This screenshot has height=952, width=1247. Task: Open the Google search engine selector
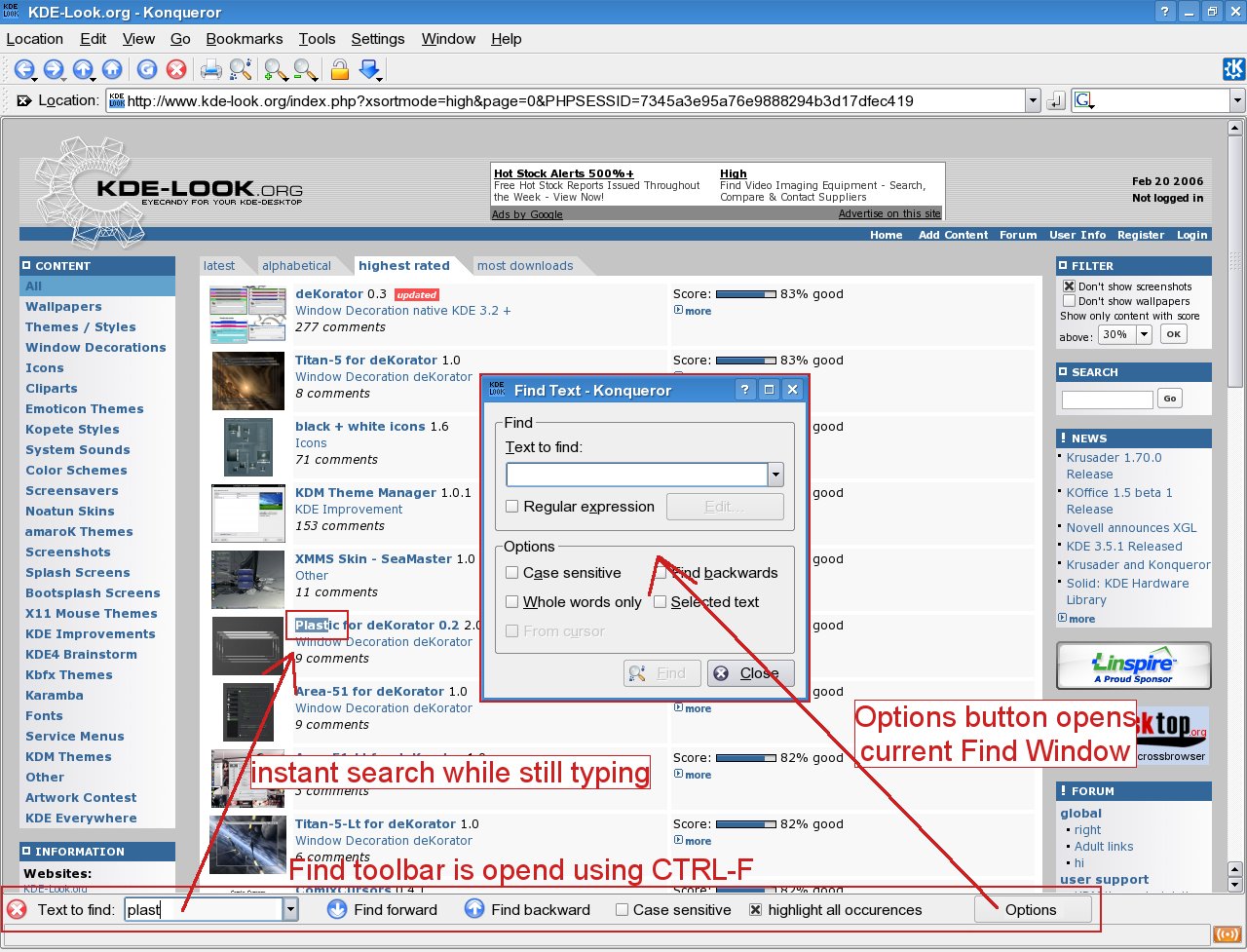pos(1083,100)
